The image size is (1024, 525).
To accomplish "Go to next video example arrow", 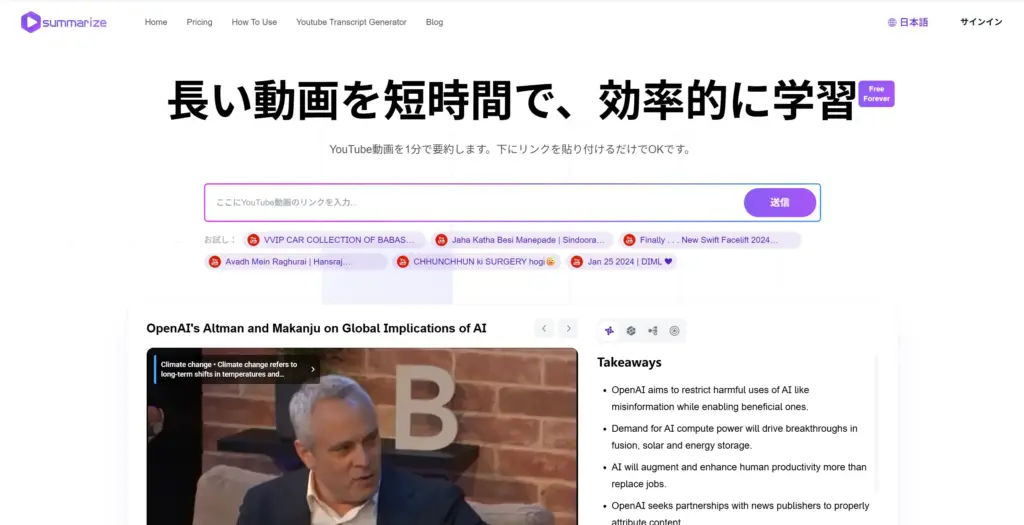I will 568,328.
